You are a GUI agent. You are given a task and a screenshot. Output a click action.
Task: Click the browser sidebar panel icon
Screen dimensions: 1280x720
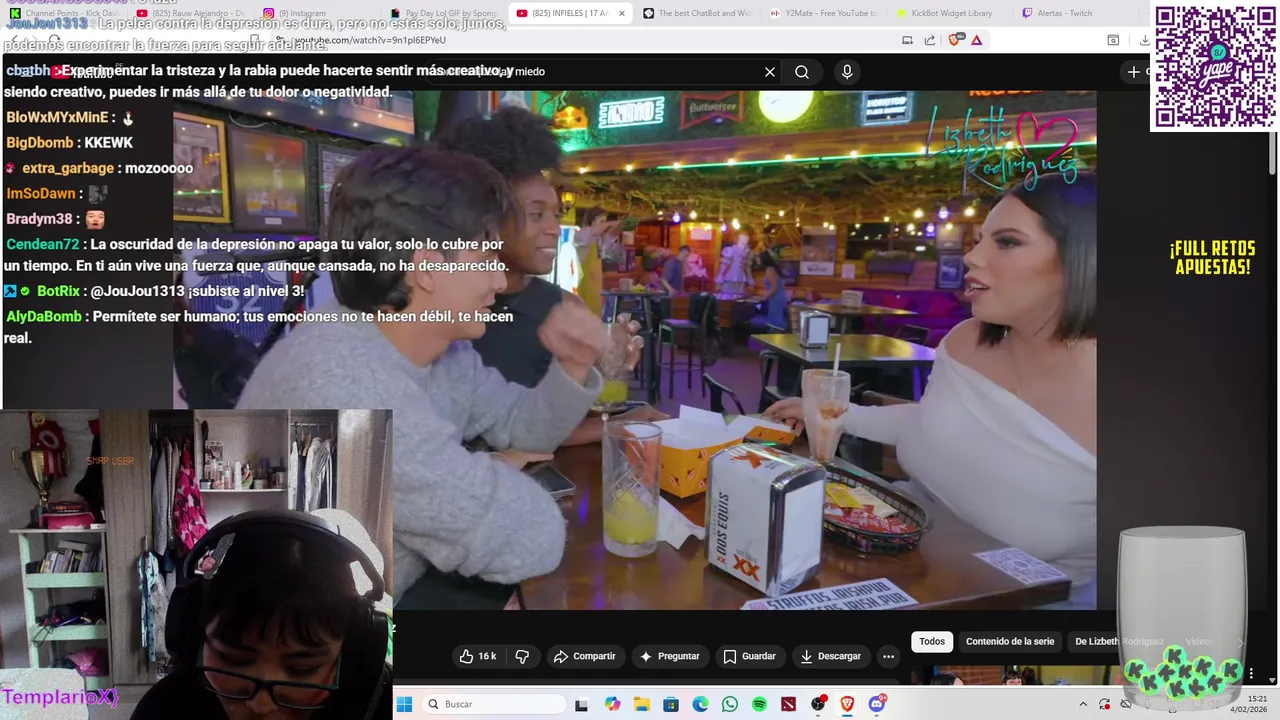pos(1113,40)
